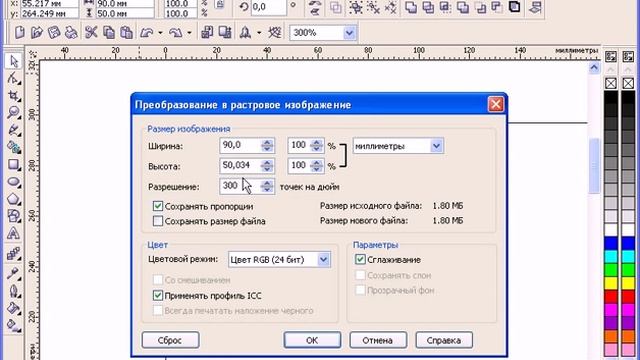This screenshot has width=640, height=360.
Task: Toggle the lock ratio button in property bar
Action: (x=220, y=5)
